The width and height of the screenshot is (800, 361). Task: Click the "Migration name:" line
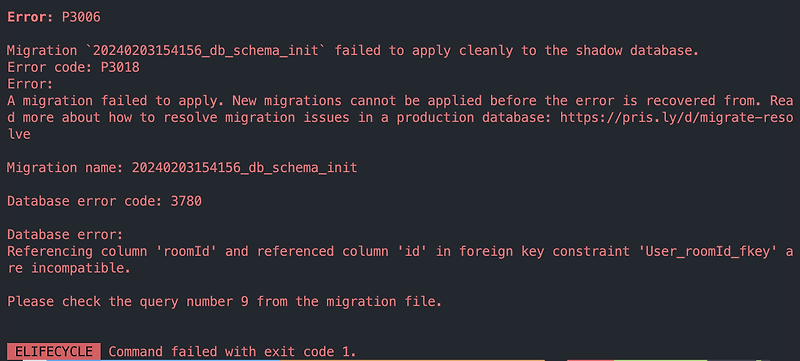coord(182,168)
